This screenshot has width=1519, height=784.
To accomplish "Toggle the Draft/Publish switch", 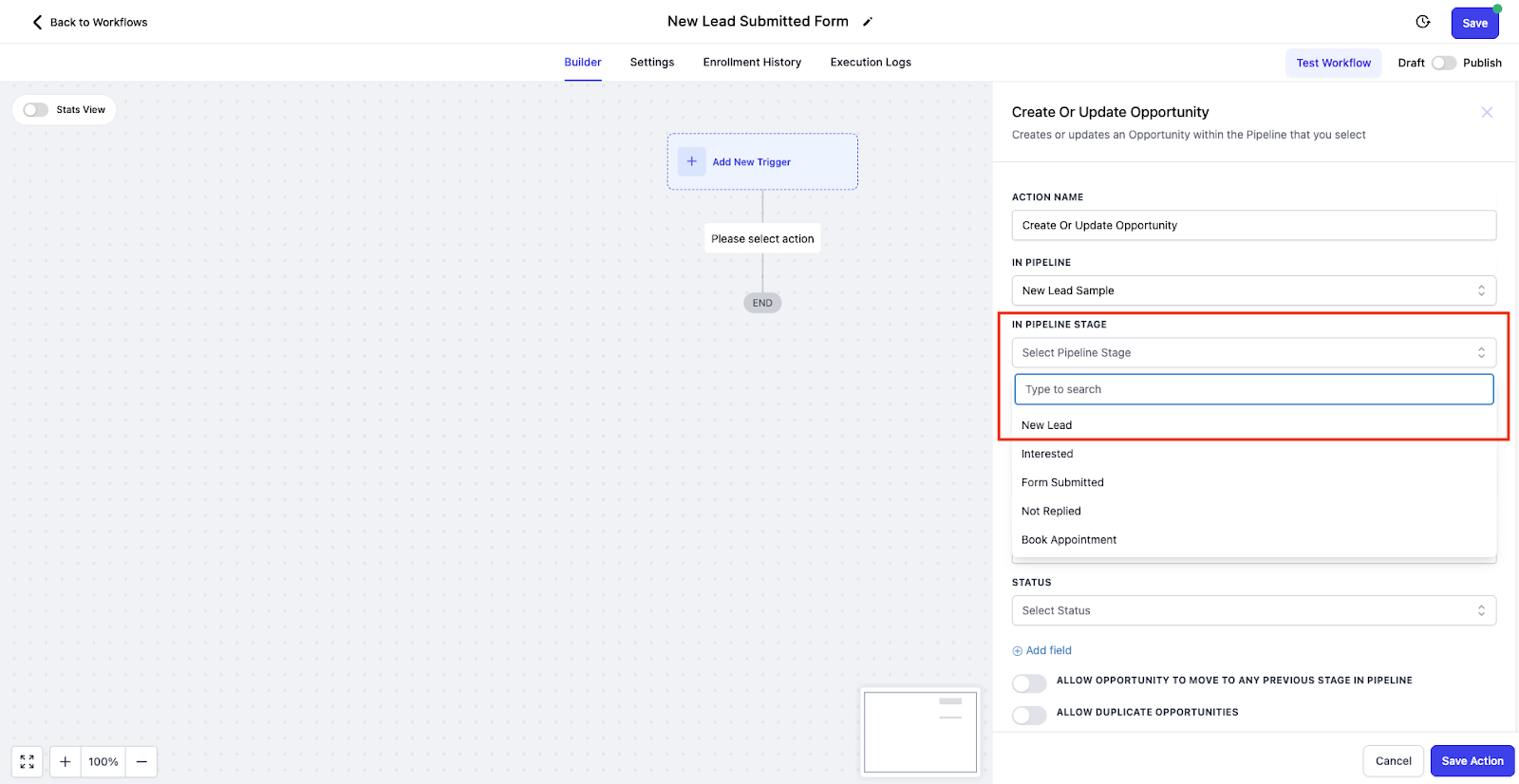I will 1444,63.
